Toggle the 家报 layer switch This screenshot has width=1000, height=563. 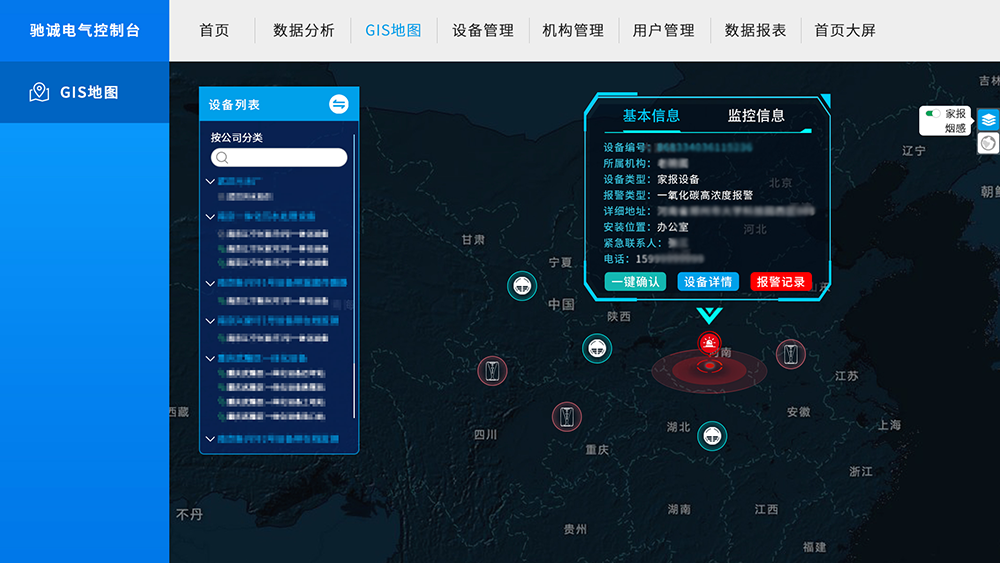[932, 114]
